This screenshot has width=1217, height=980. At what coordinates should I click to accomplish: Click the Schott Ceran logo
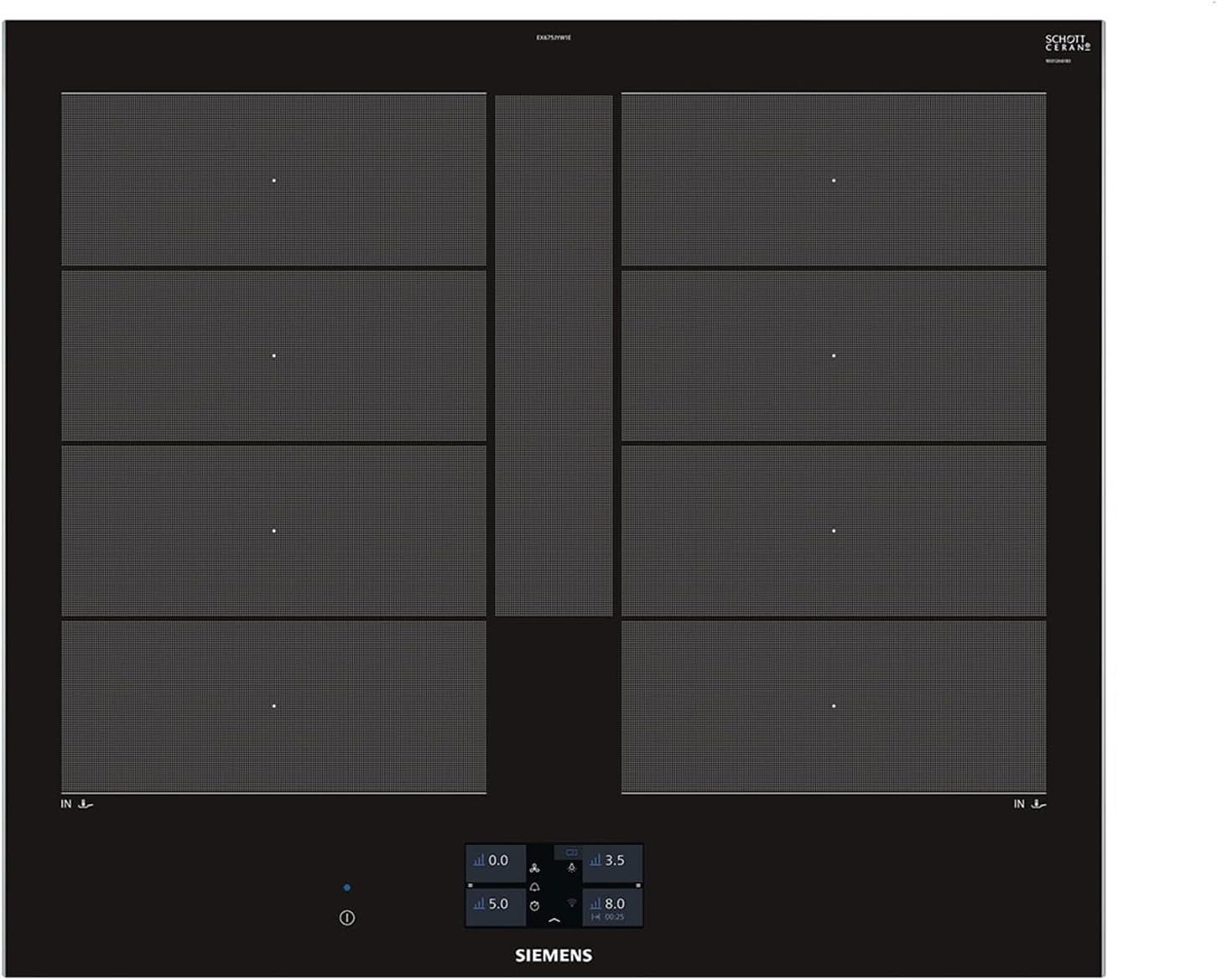pyautogui.click(x=1066, y=43)
